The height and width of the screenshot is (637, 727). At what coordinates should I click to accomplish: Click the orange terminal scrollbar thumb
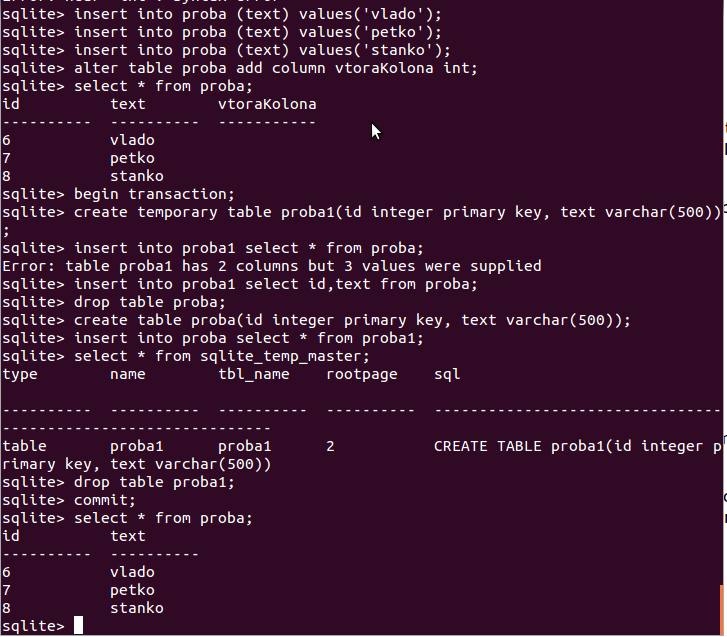(x=721, y=610)
